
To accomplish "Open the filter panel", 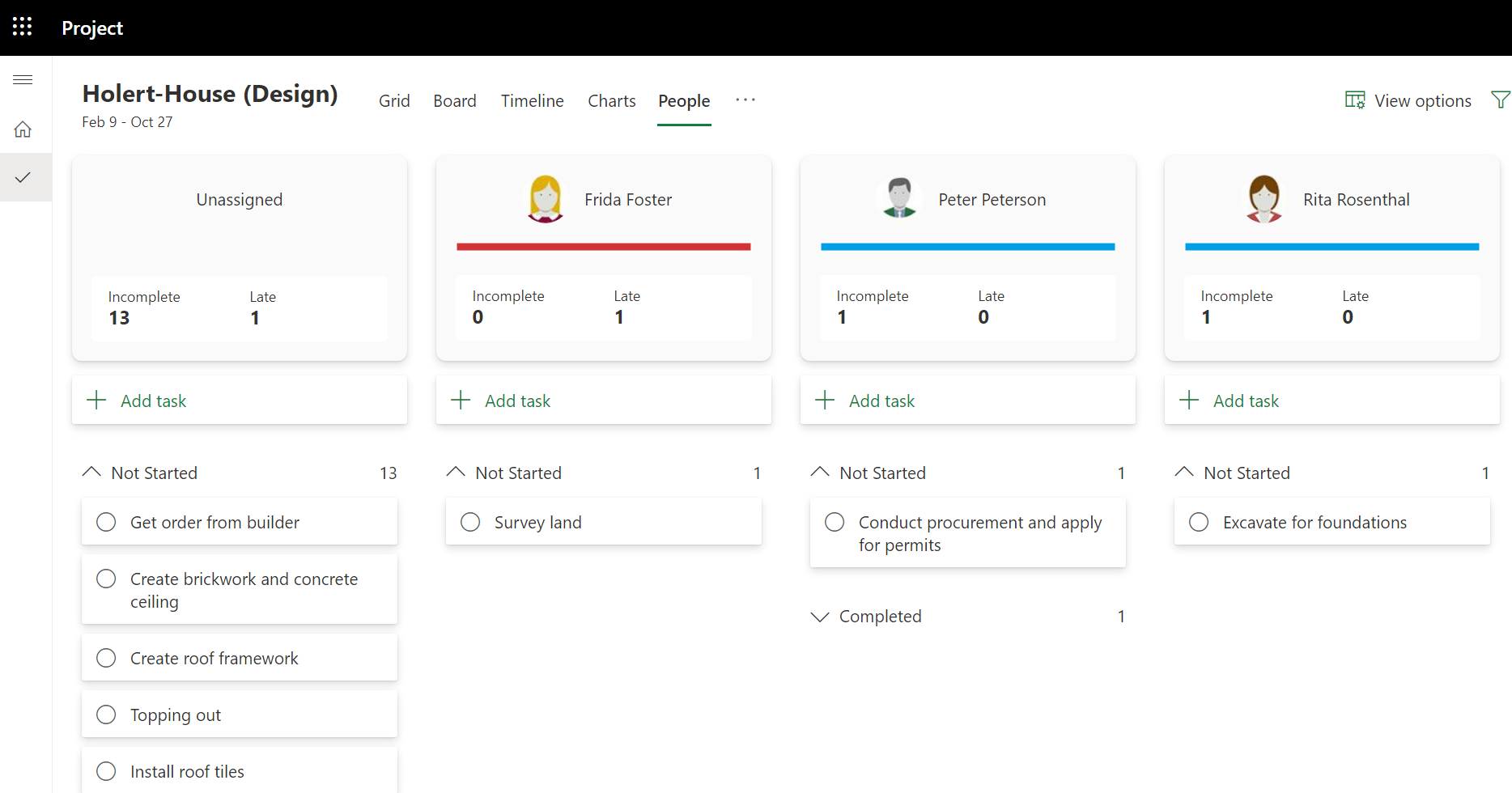I will (x=1501, y=100).
